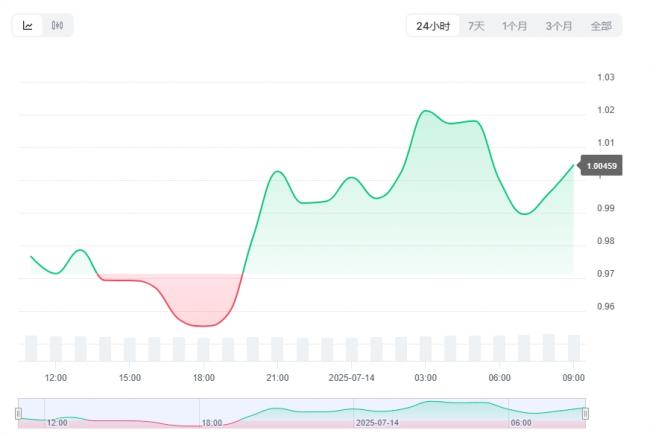Image resolution: width=650 pixels, height=436 pixels.
Task: Click the 06:00 marker in navigator
Action: point(521,422)
